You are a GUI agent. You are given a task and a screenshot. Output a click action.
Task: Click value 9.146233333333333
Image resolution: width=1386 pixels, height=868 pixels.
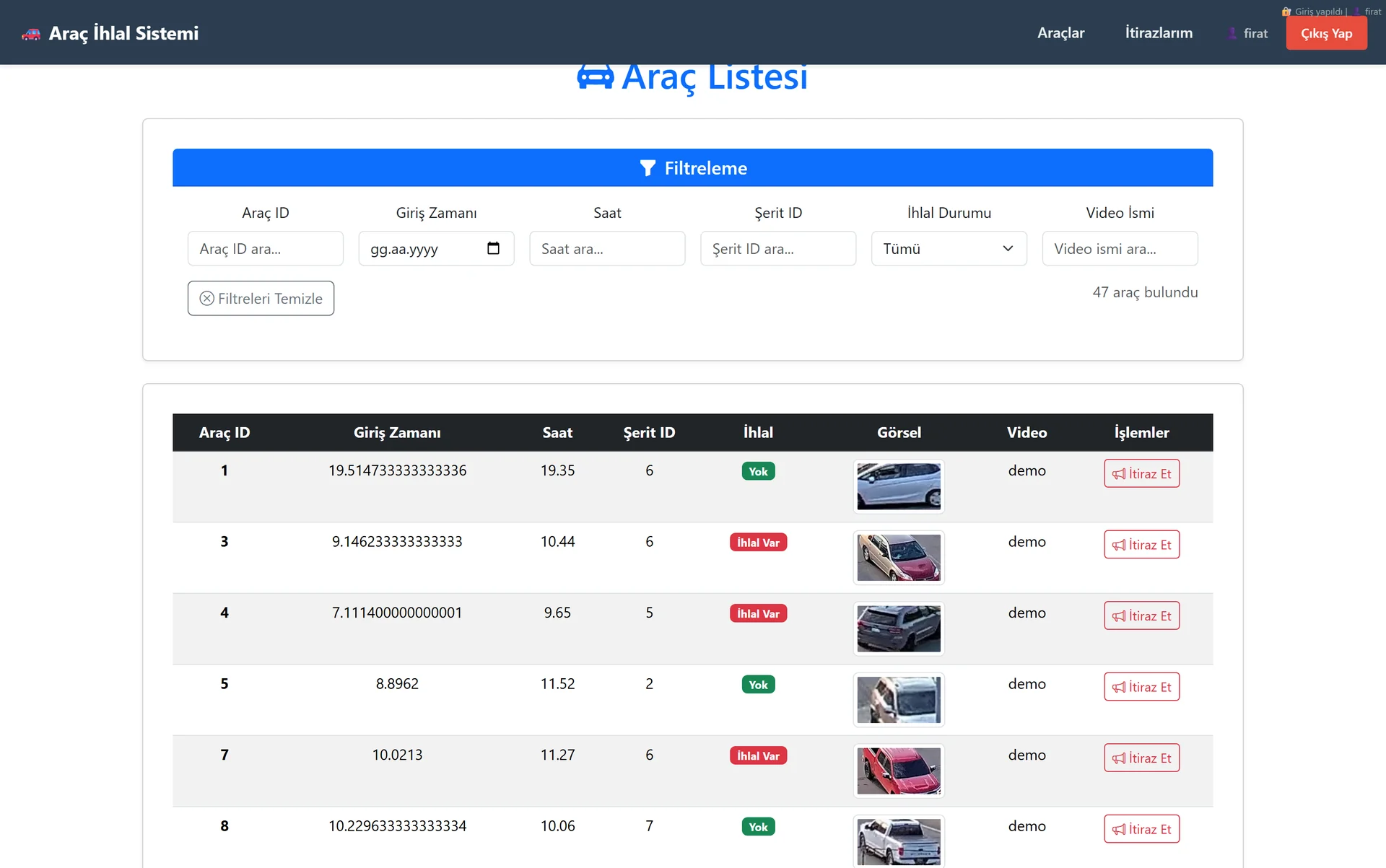pyautogui.click(x=397, y=541)
